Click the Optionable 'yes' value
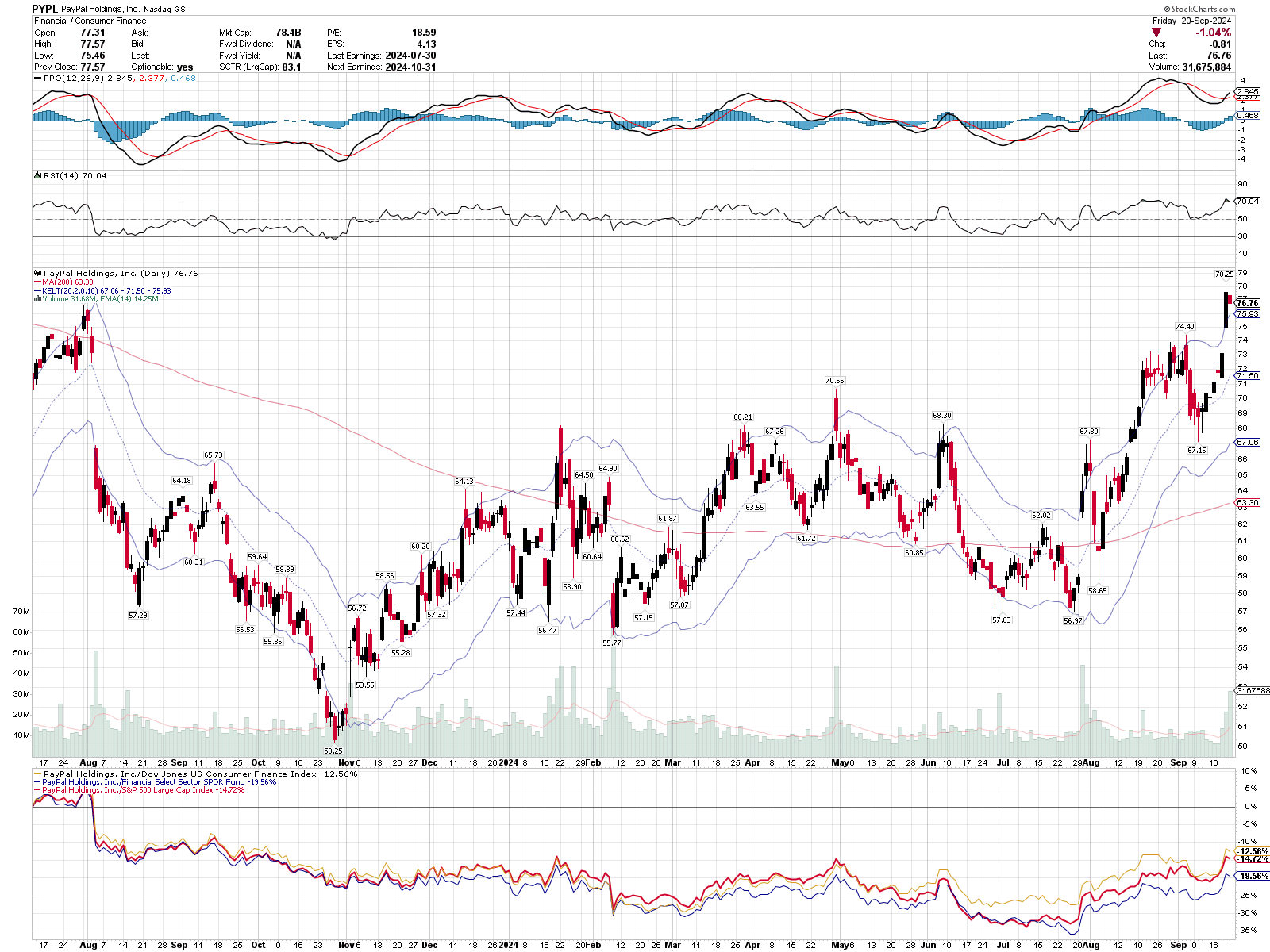This screenshot has width=1270, height=952. pos(185,67)
